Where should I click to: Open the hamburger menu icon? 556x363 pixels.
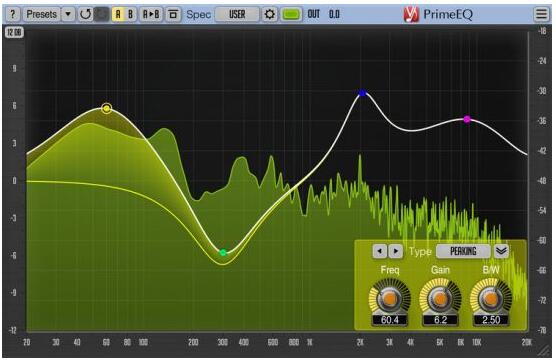tap(541, 14)
